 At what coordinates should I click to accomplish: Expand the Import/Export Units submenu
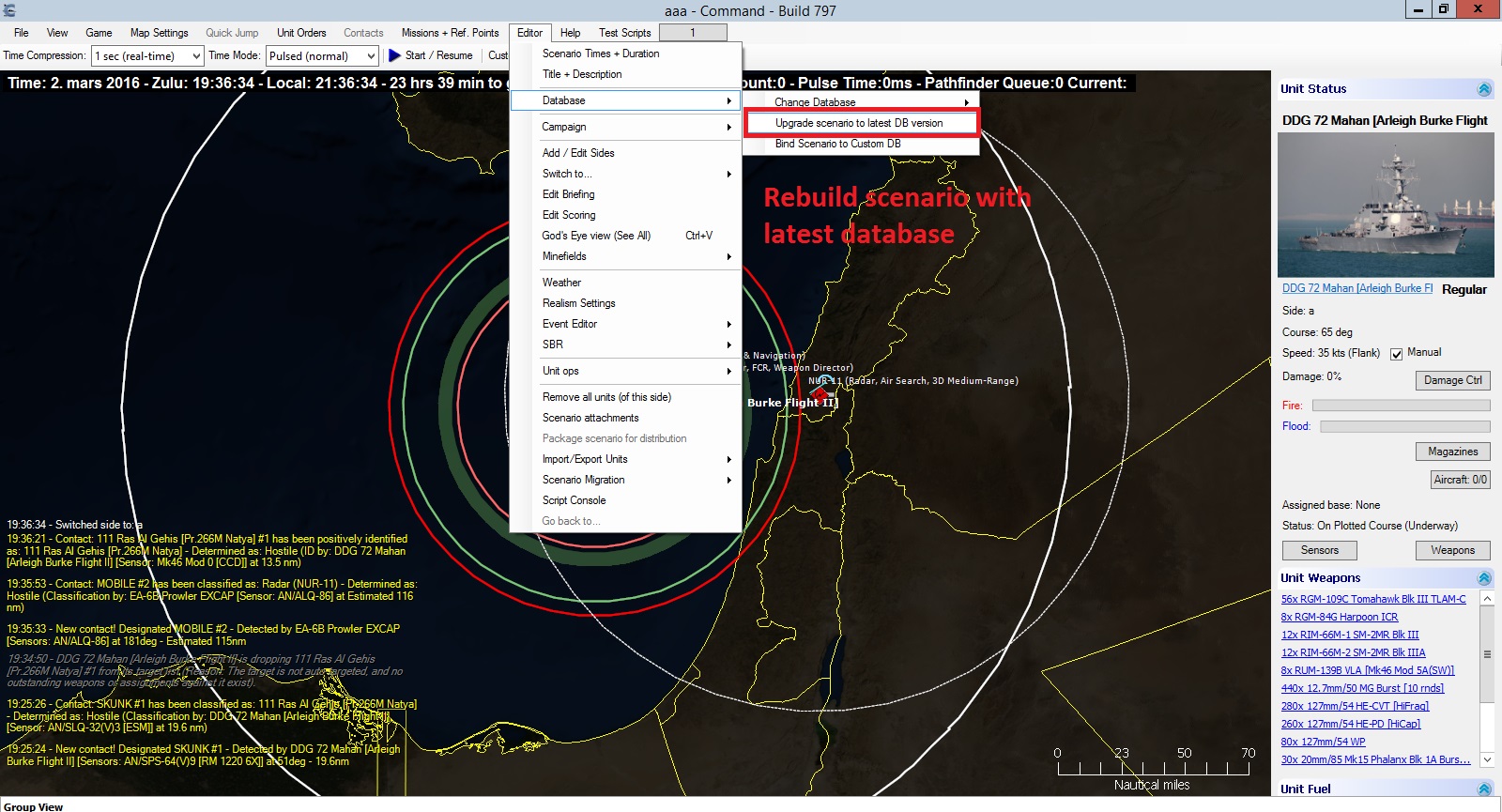click(625, 459)
